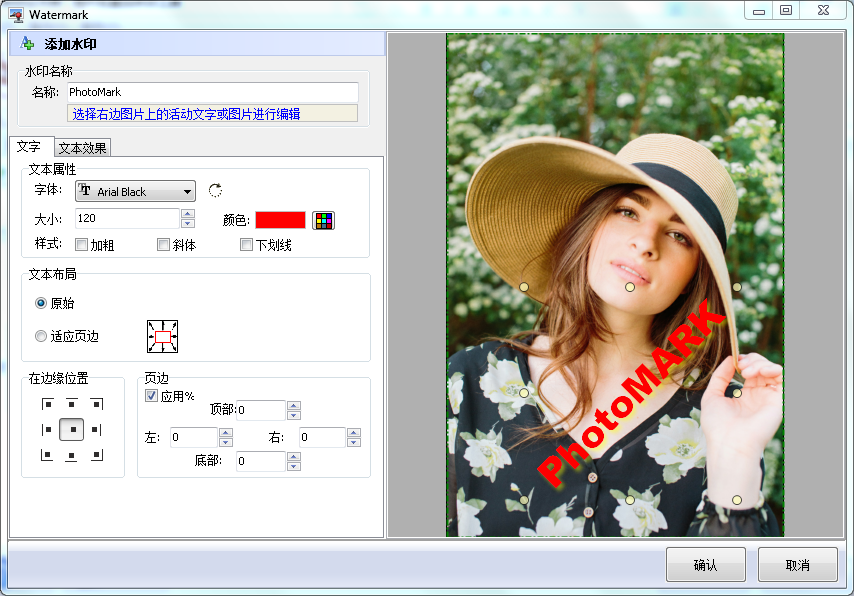This screenshot has height=596, width=854.
Task: Select center position anchor
Action: tap(72, 430)
